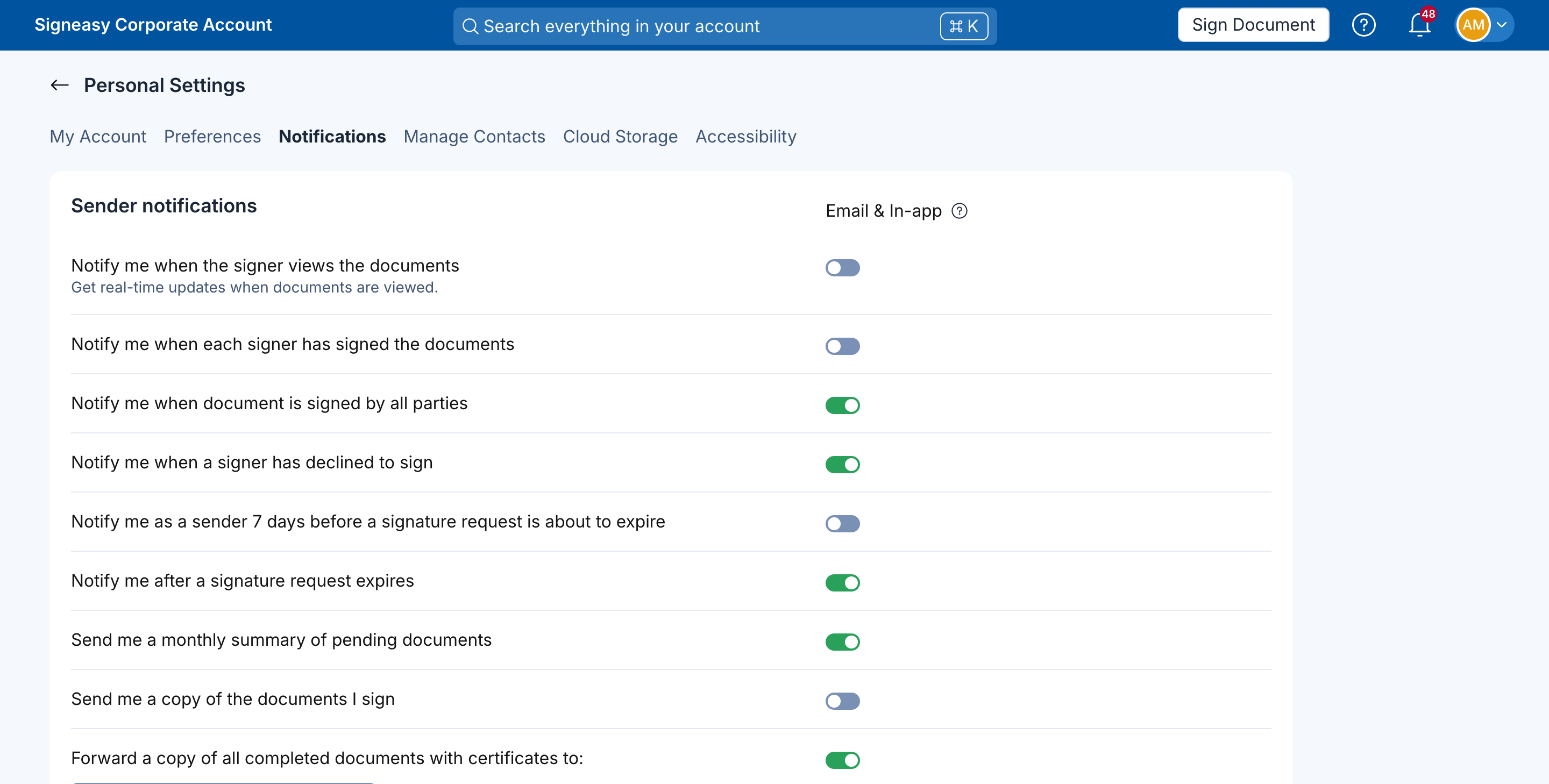Click 'Notify me as a sender 7 days before' label
Screen dimensions: 1549x784
(x=368, y=522)
